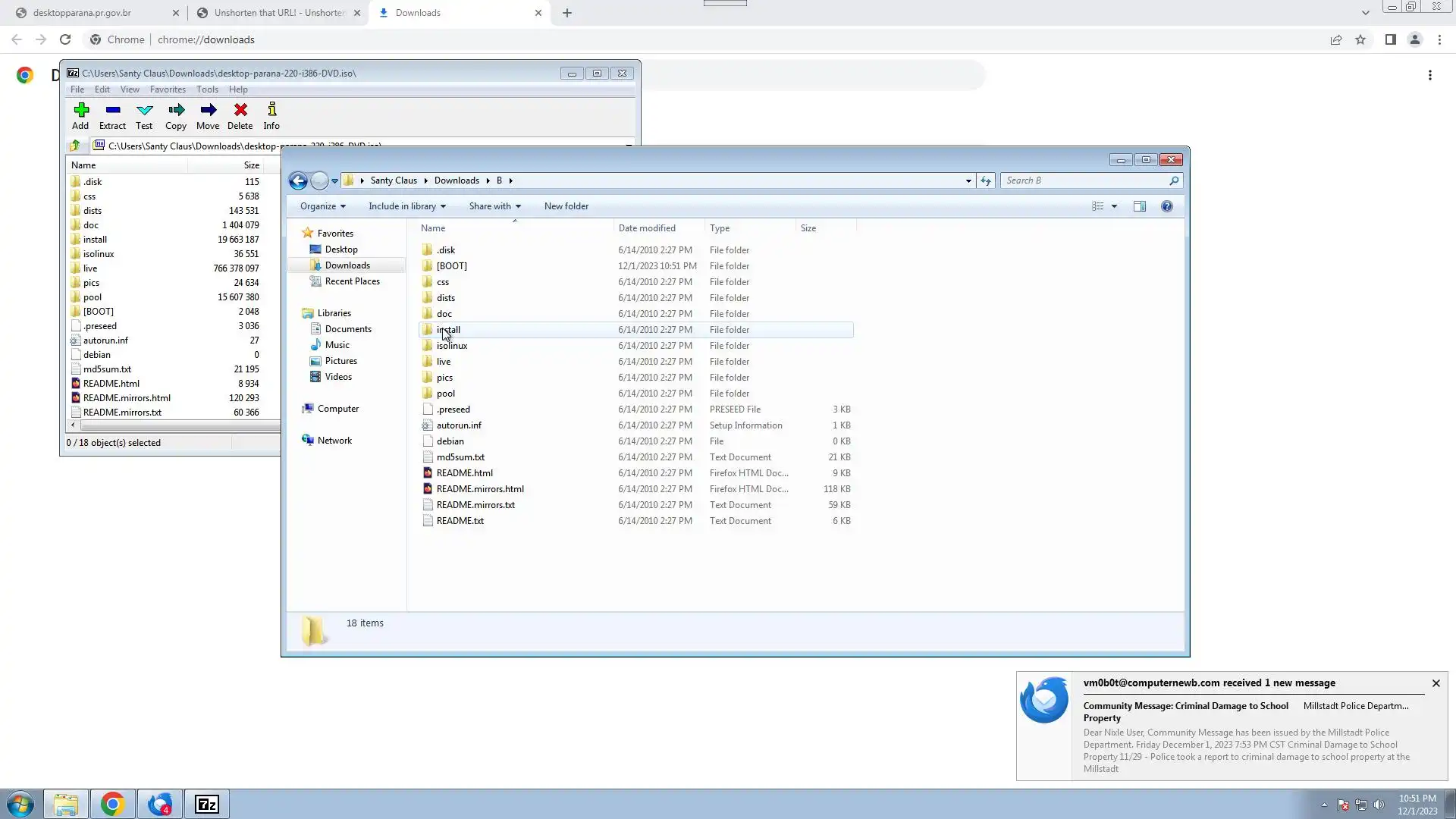1456x819 pixels.
Task: Open the Organize dropdown menu
Action: click(322, 206)
